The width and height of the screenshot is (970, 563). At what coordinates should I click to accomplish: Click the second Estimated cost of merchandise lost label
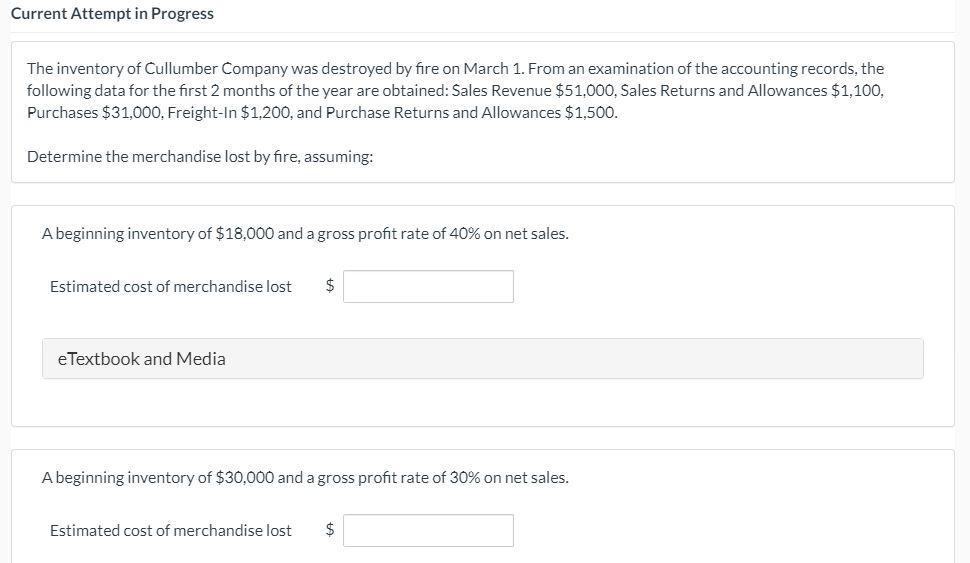pos(171,530)
